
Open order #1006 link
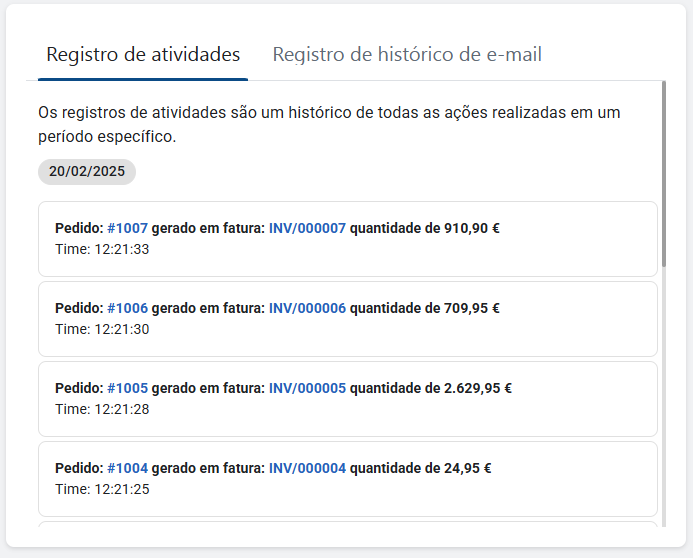[127, 308]
